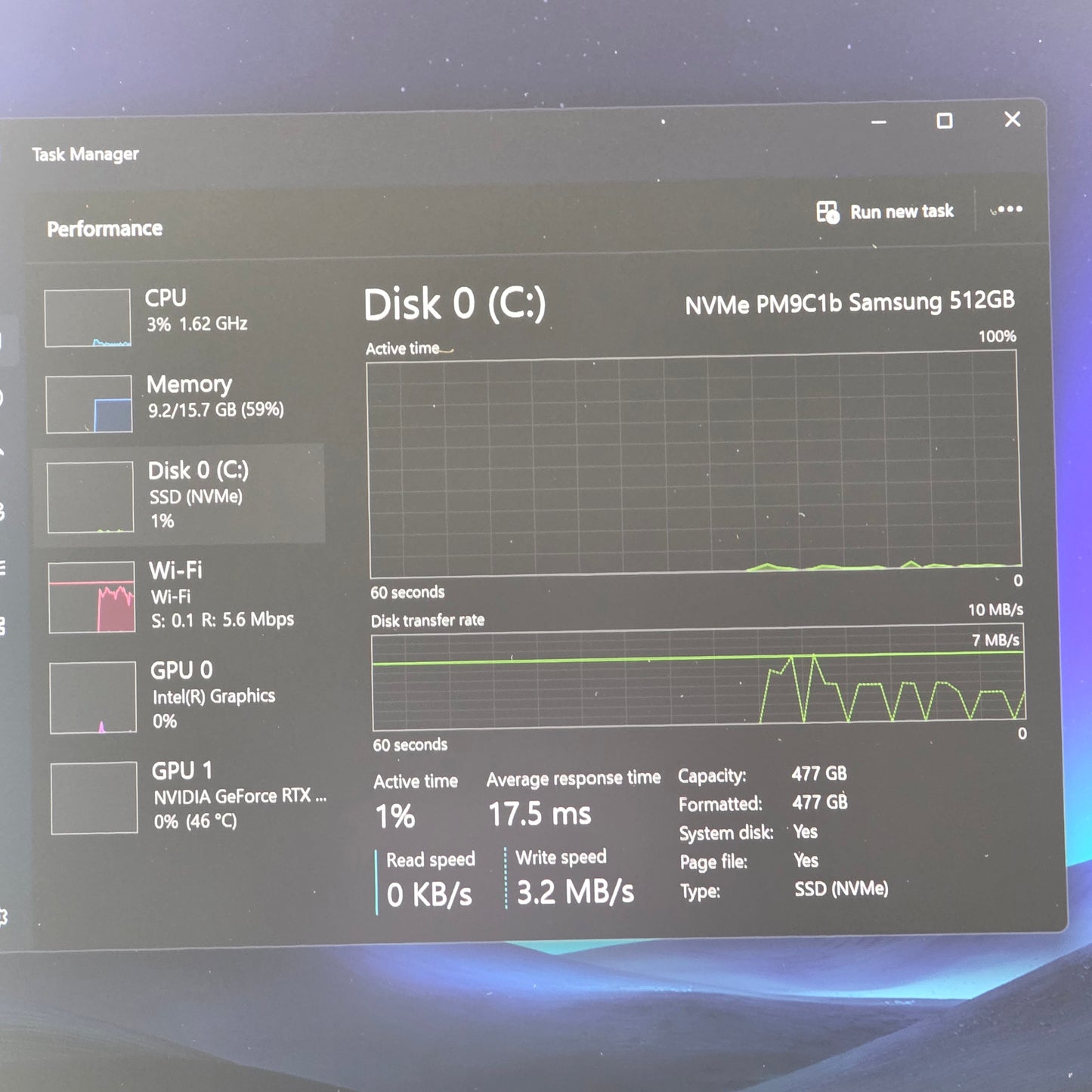Click the Capacity 477 GB value
Image resolution: width=1092 pixels, height=1092 pixels.
[x=819, y=774]
